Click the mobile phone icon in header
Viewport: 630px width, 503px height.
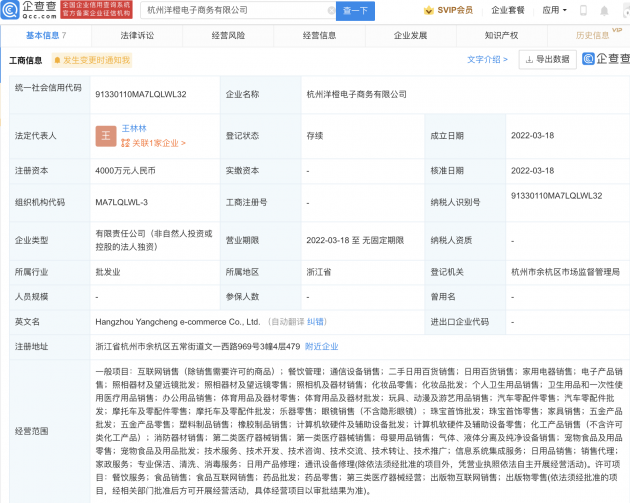click(x=583, y=11)
